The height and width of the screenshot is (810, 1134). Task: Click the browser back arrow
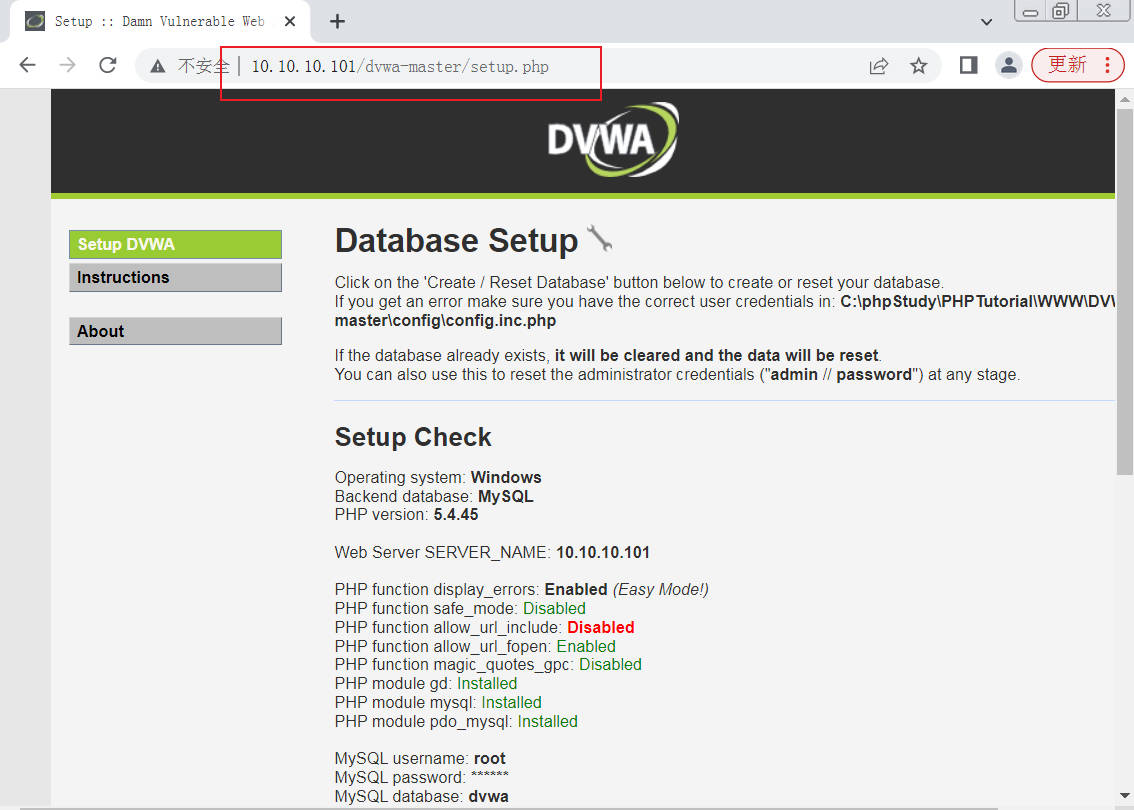(27, 65)
